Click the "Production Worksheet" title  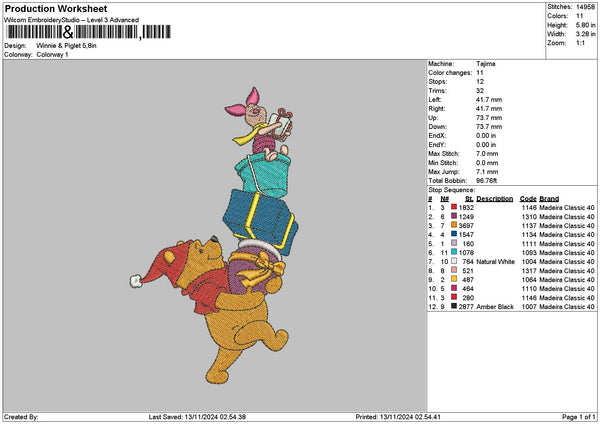(56, 8)
